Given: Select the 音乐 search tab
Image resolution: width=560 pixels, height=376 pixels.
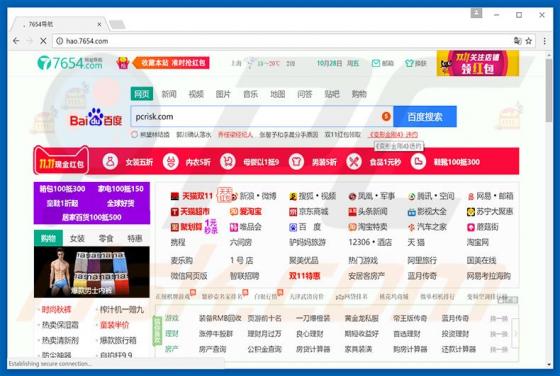Looking at the screenshot, I should pyautogui.click(x=250, y=94).
